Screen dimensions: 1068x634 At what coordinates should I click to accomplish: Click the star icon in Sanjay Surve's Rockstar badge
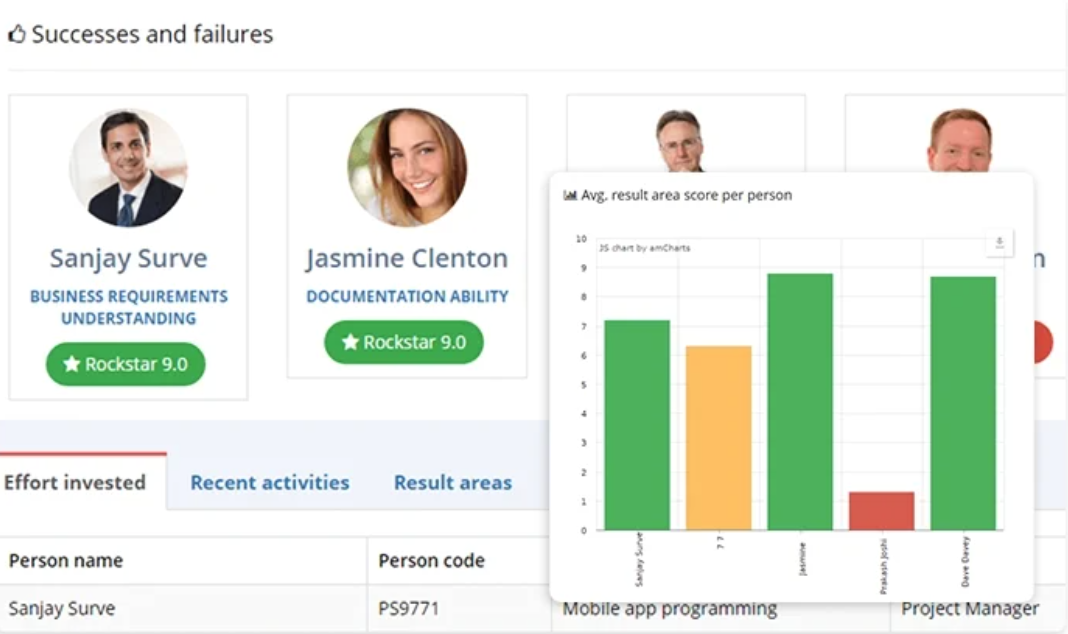[71, 365]
